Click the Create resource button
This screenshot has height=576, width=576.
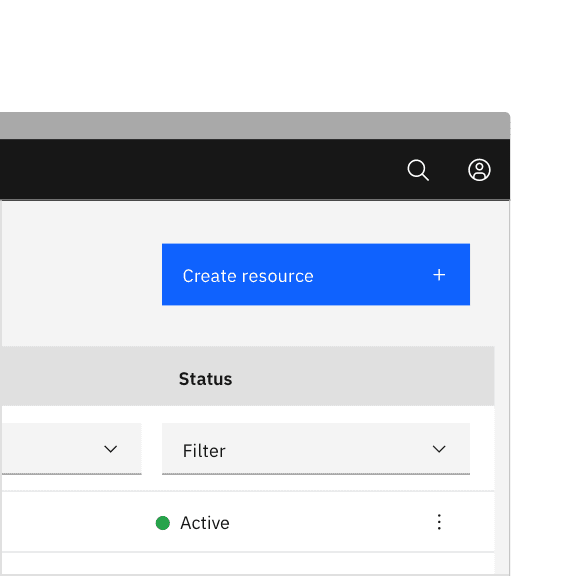(x=316, y=274)
